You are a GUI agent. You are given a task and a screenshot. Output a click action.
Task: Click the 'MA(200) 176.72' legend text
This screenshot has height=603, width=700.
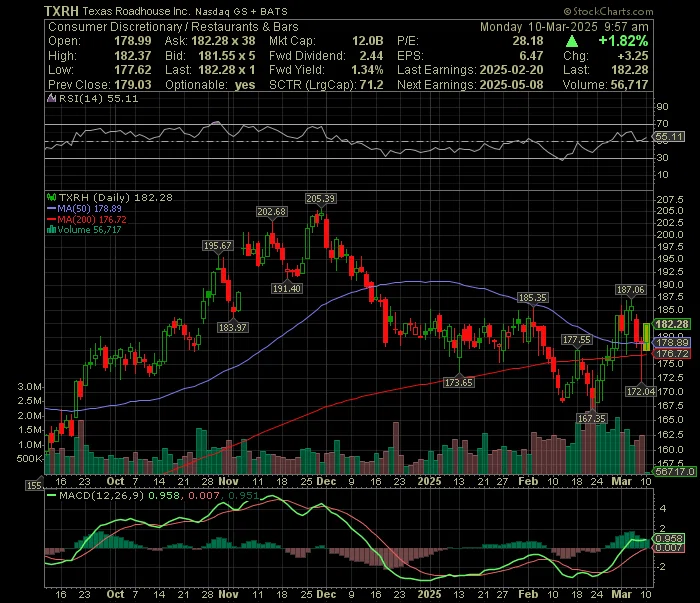pos(92,220)
